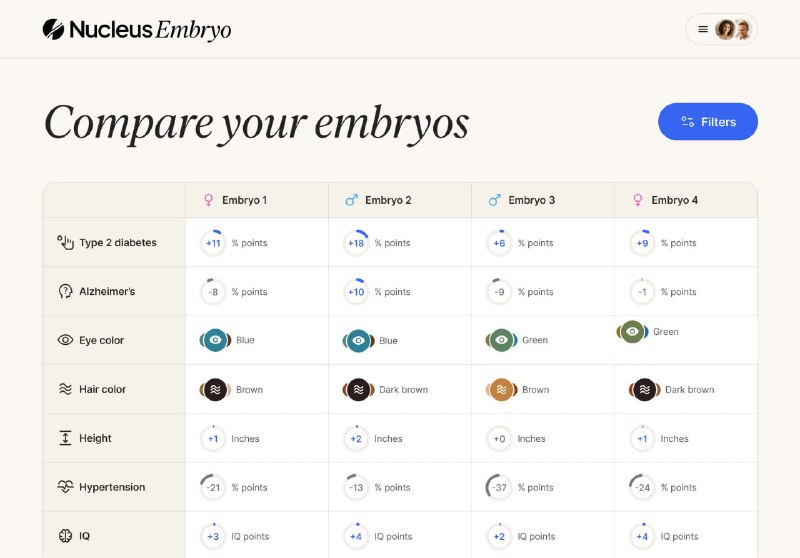Click the +4 IQ gauge for Embryo 4
Screen dimensions: 800x558
tap(642, 536)
